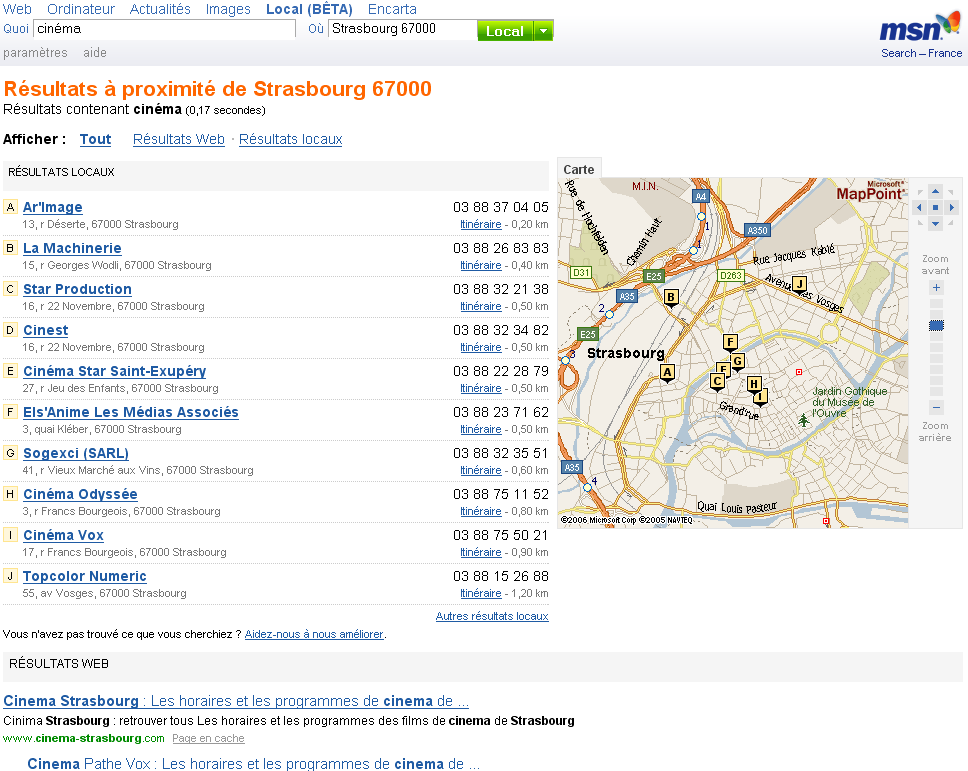The width and height of the screenshot is (968, 771).
Task: Pan the map diagonally north-west
Action: click(x=920, y=192)
